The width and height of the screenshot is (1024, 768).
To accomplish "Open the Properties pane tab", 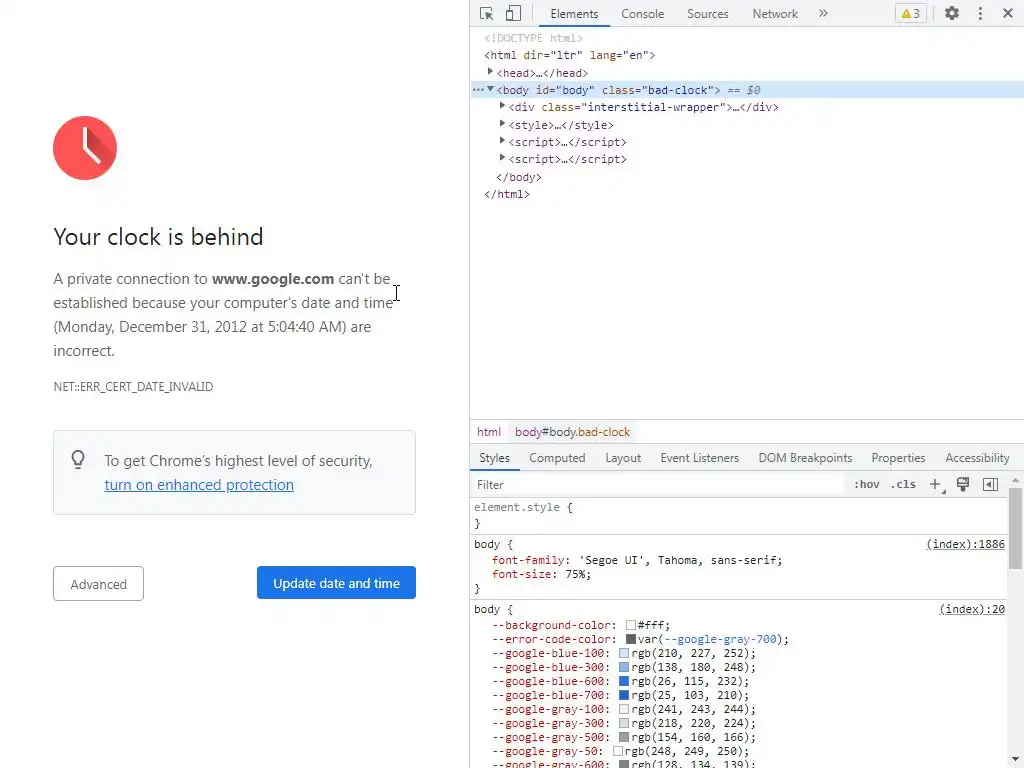I will pos(898,458).
